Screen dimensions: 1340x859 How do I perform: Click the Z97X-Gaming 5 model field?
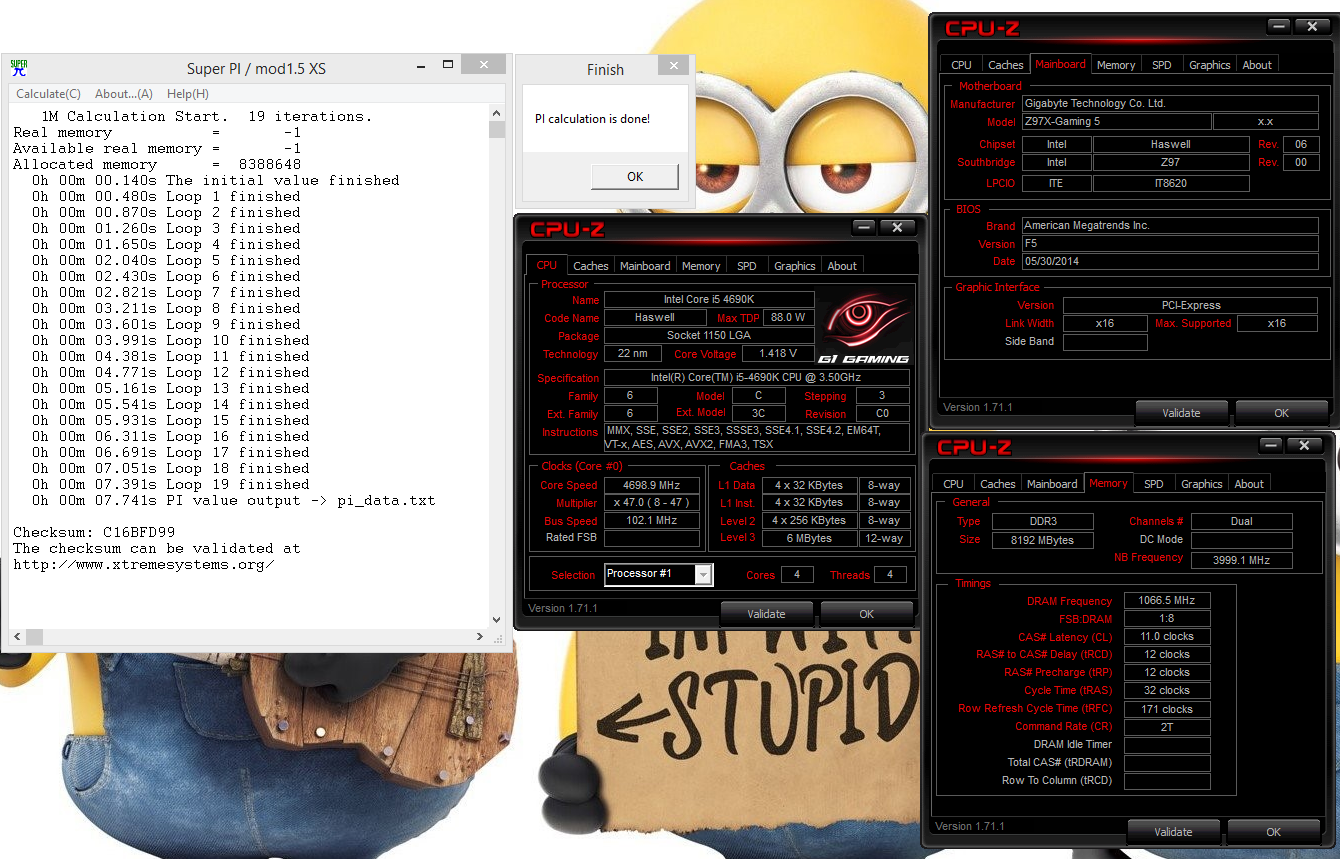click(1115, 122)
